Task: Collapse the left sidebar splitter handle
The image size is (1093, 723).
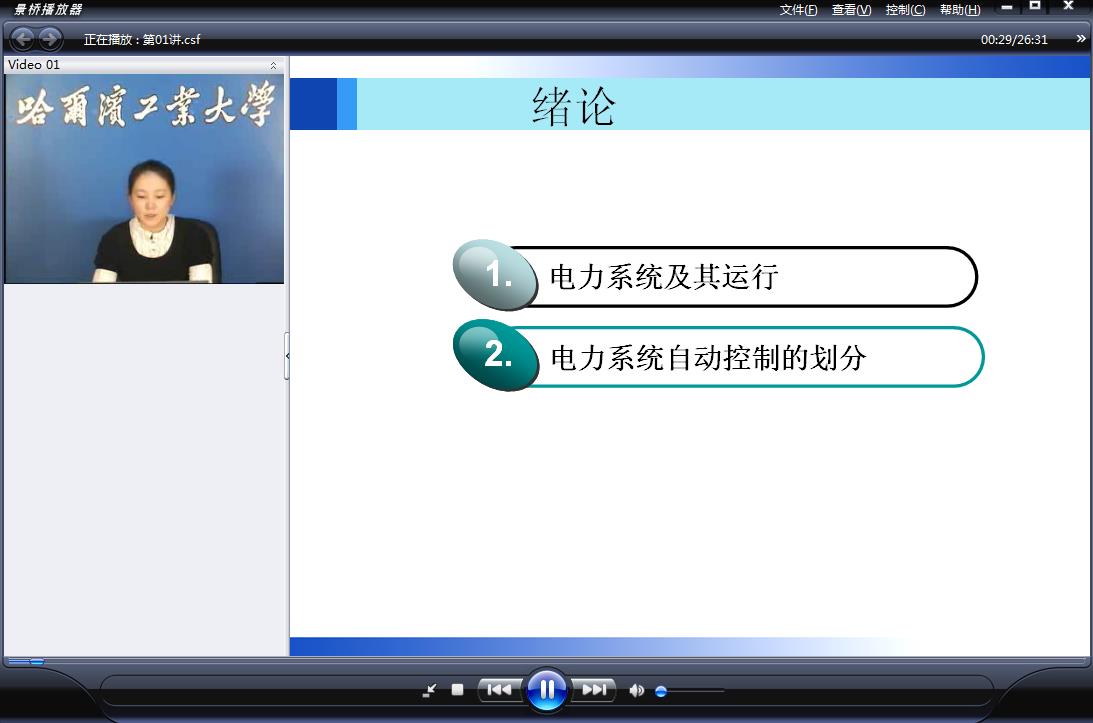Action: coord(286,356)
